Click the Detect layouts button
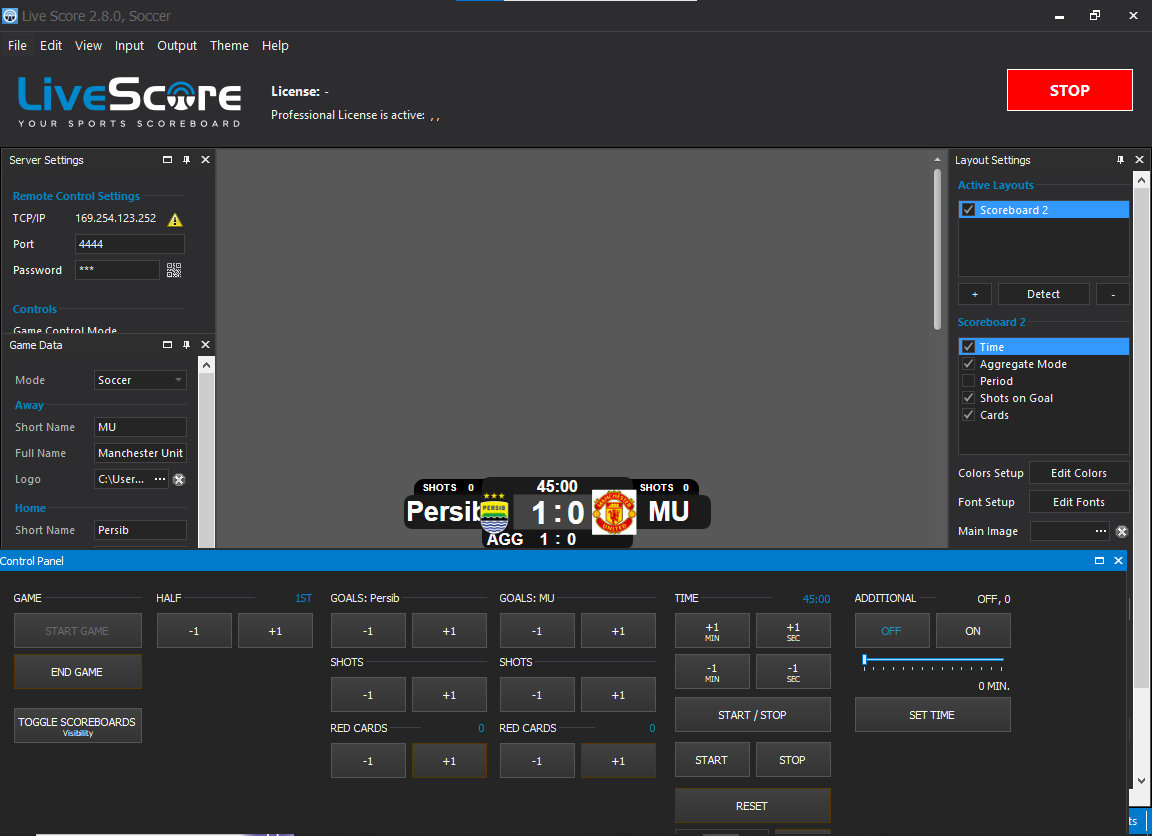 tap(1043, 294)
